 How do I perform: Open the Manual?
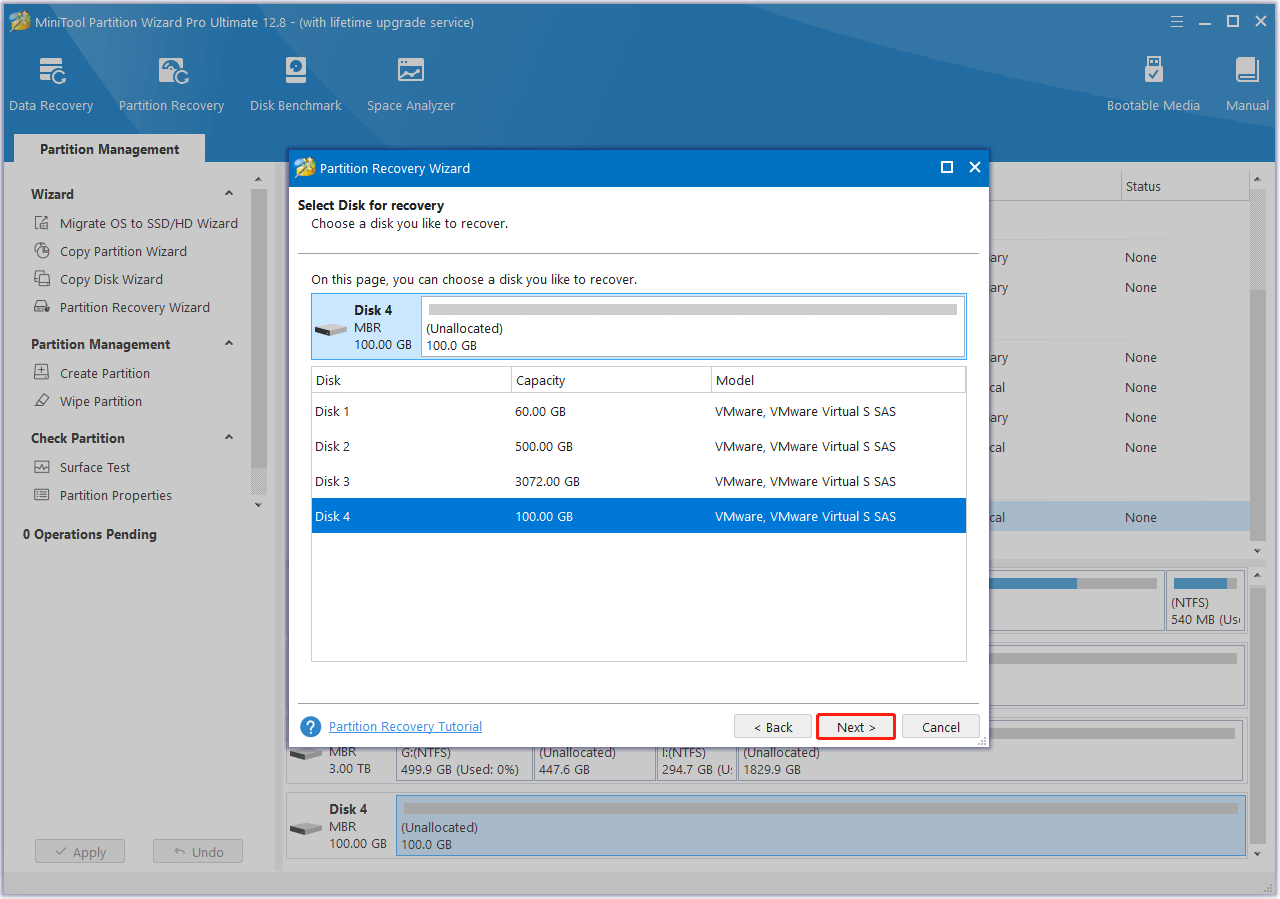pyautogui.click(x=1247, y=84)
